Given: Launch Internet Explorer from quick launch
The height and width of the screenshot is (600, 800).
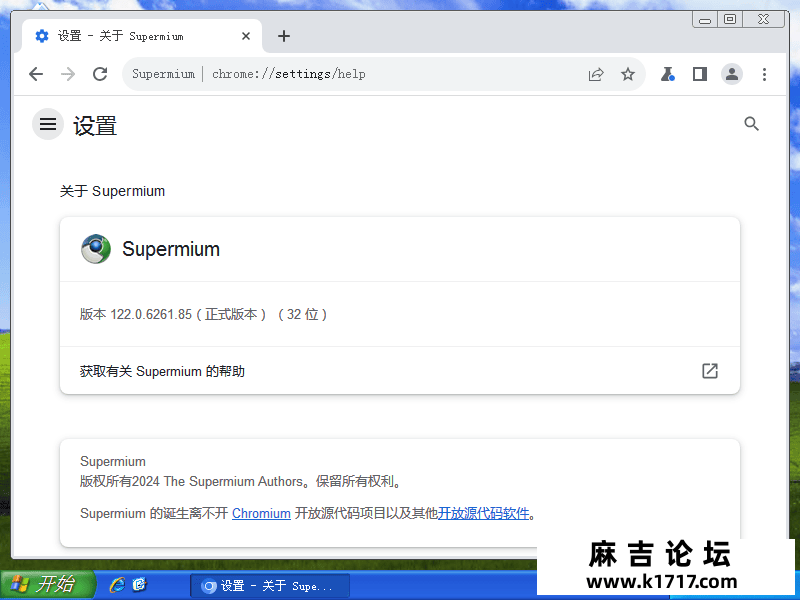Looking at the screenshot, I should [x=117, y=585].
